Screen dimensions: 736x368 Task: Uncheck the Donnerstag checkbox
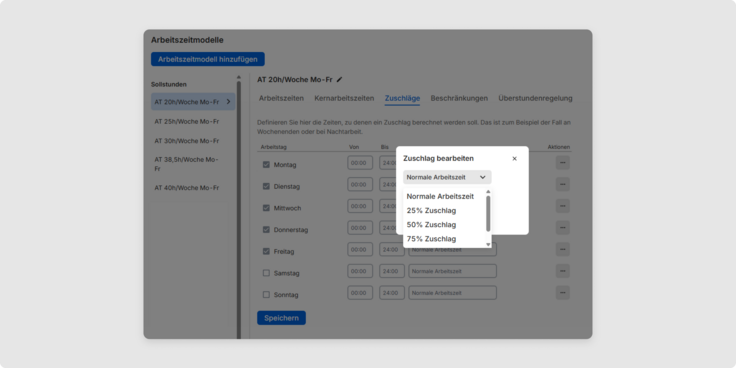click(266, 230)
